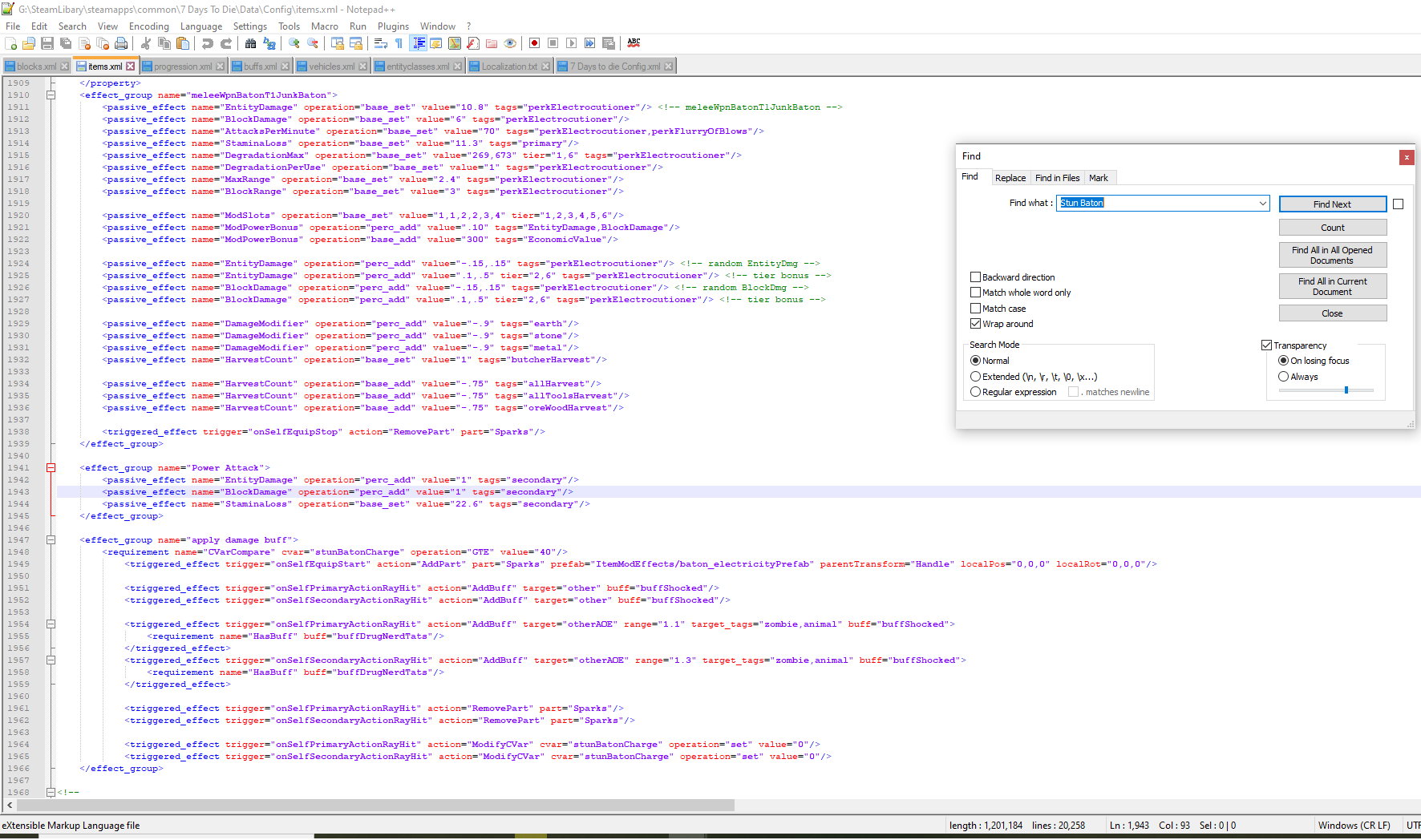1421x840 pixels.
Task: Click the Paste clipboard toolbar icon
Action: (183, 43)
